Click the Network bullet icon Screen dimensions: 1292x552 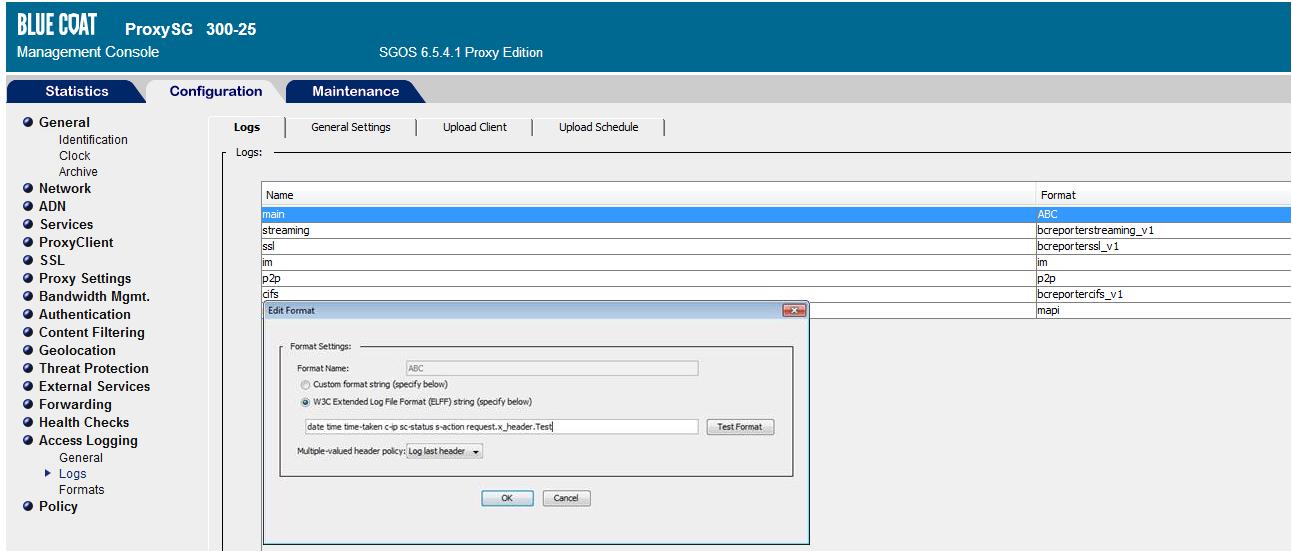point(28,188)
